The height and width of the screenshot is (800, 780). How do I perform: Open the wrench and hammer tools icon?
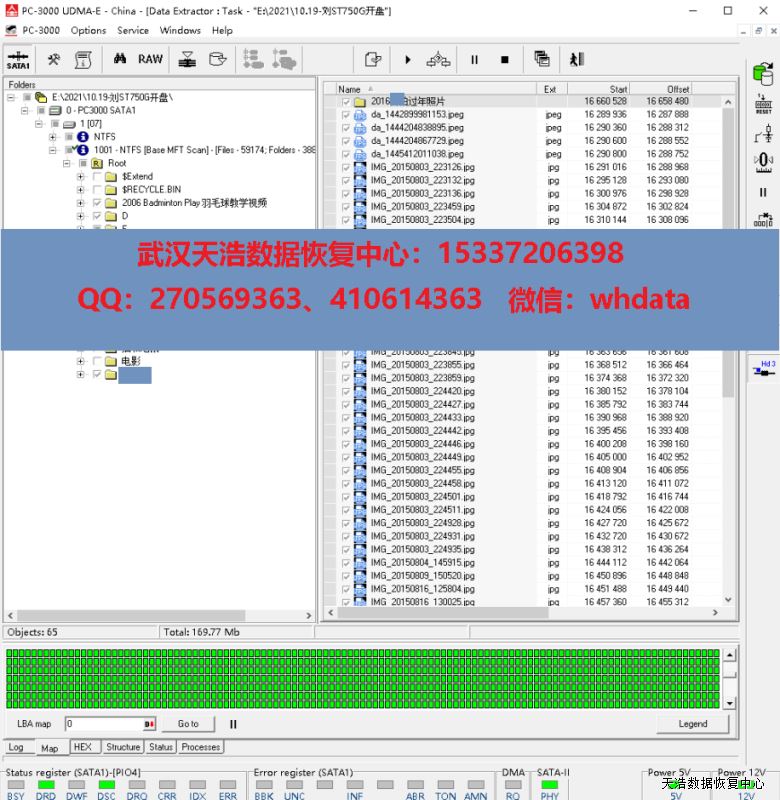coord(54,59)
